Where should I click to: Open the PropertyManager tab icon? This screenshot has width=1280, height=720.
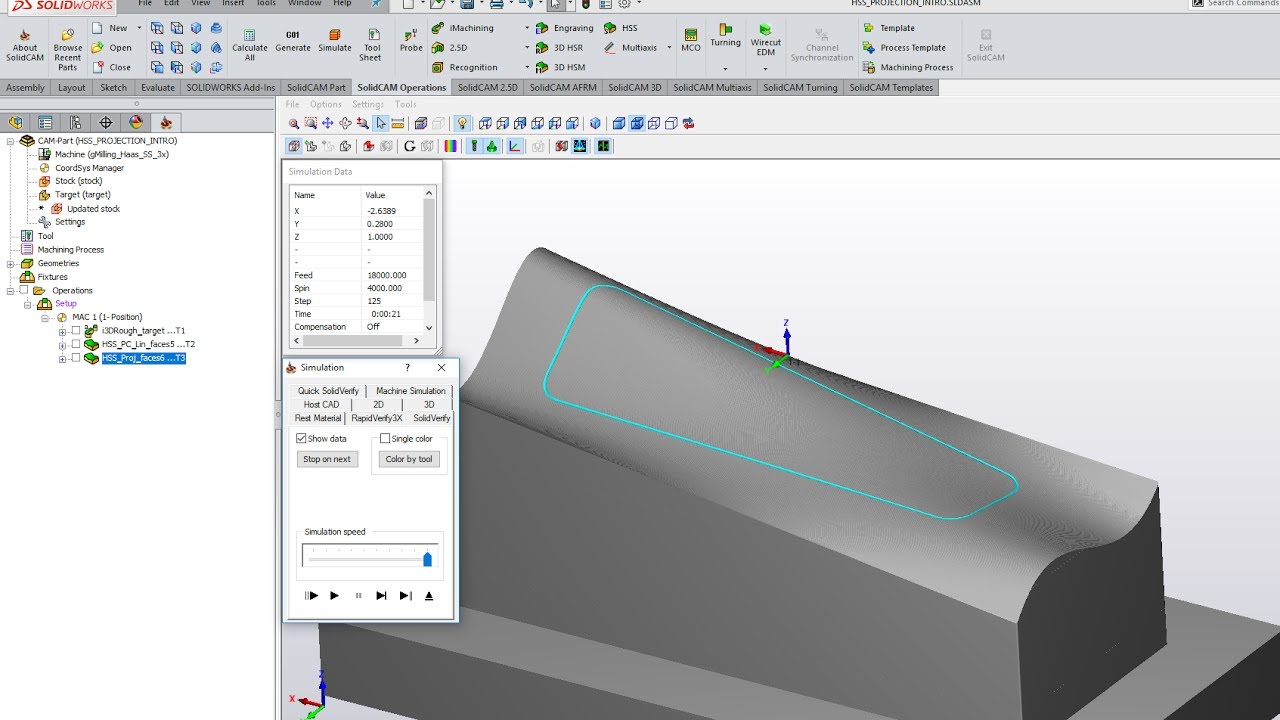coord(45,122)
